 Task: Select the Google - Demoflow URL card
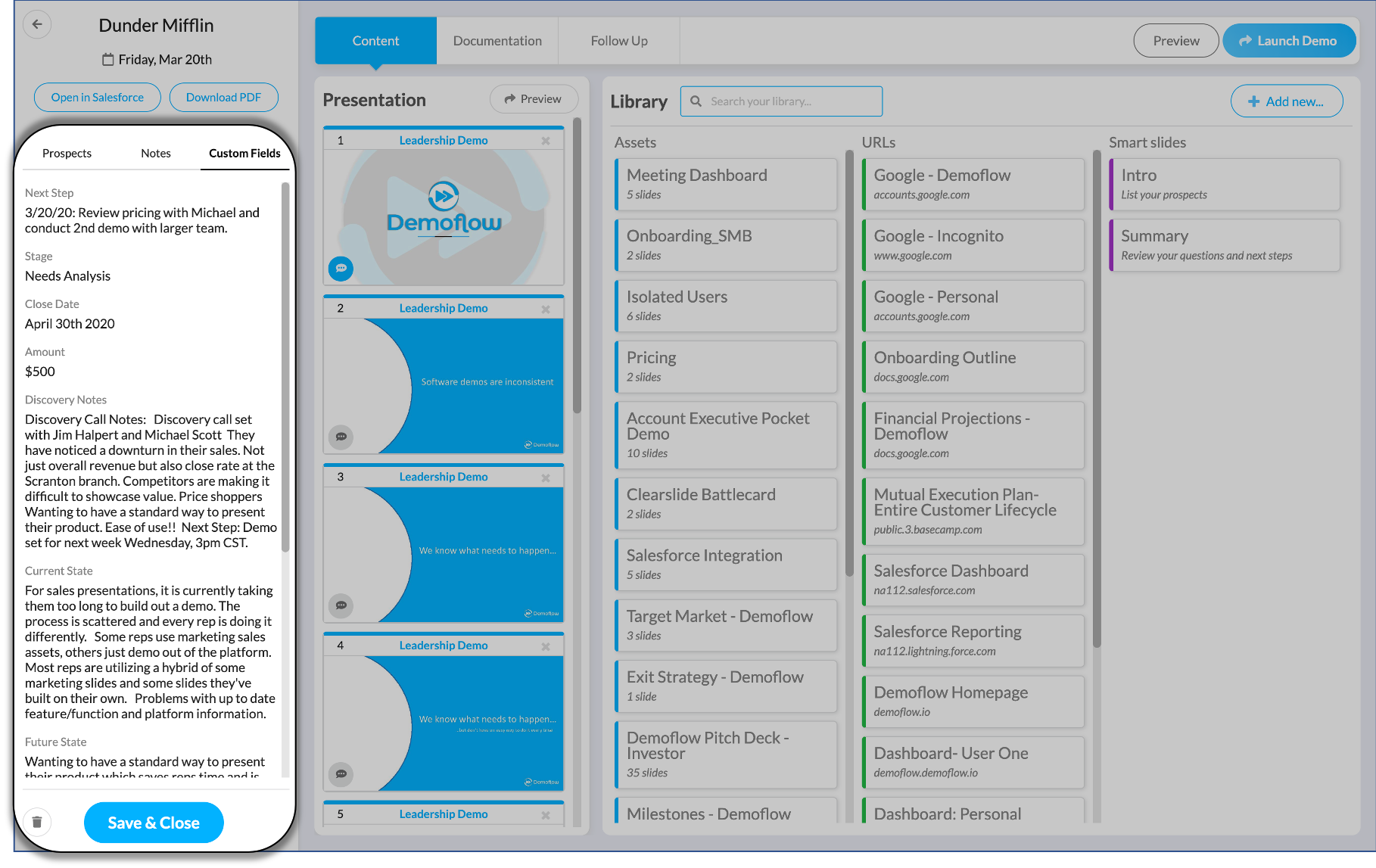973,184
